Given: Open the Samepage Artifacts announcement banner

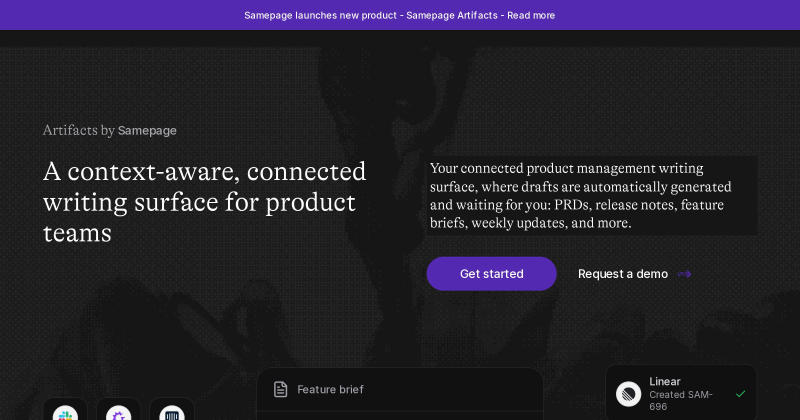Looking at the screenshot, I should pos(399,15).
